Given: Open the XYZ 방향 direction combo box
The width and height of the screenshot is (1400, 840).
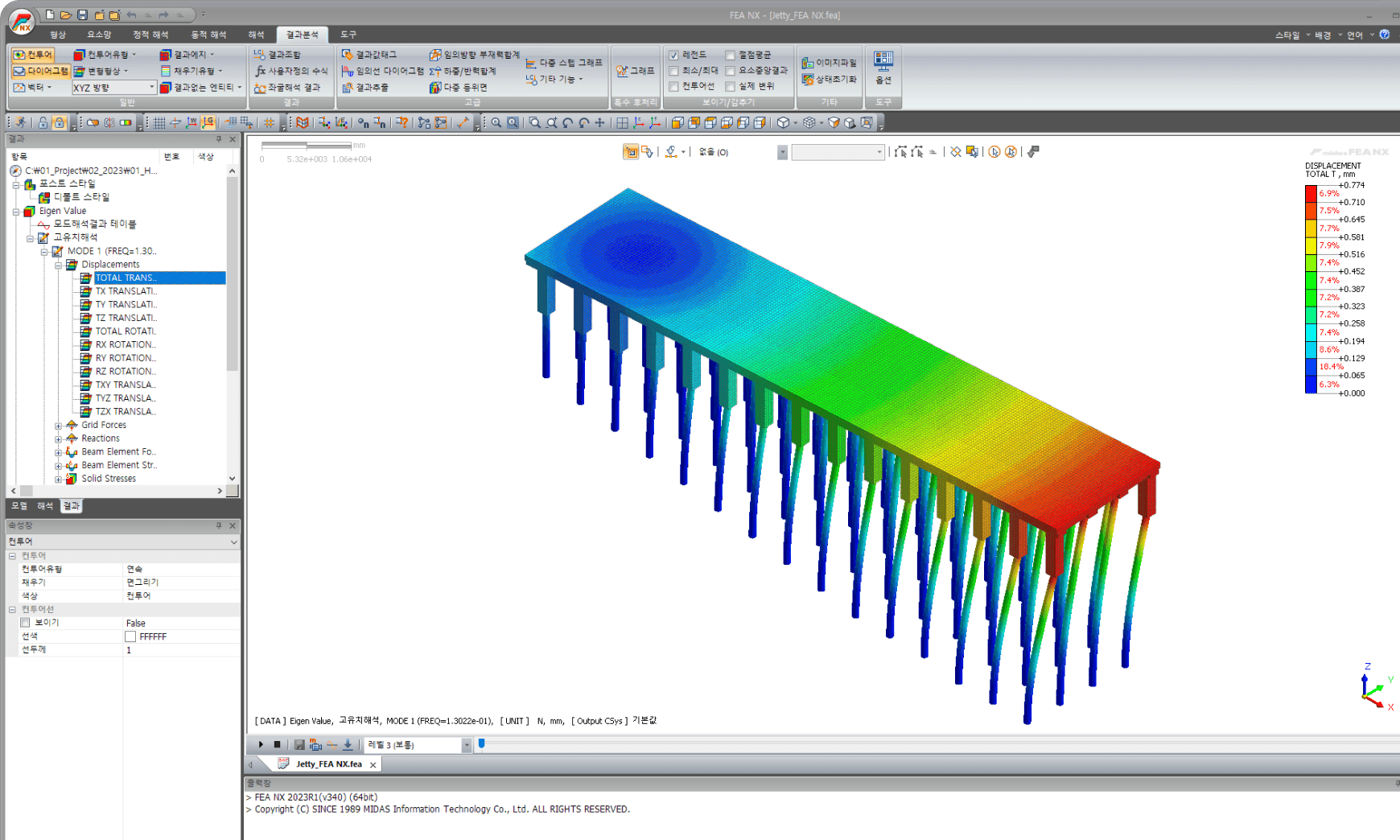Looking at the screenshot, I should pos(113,88).
